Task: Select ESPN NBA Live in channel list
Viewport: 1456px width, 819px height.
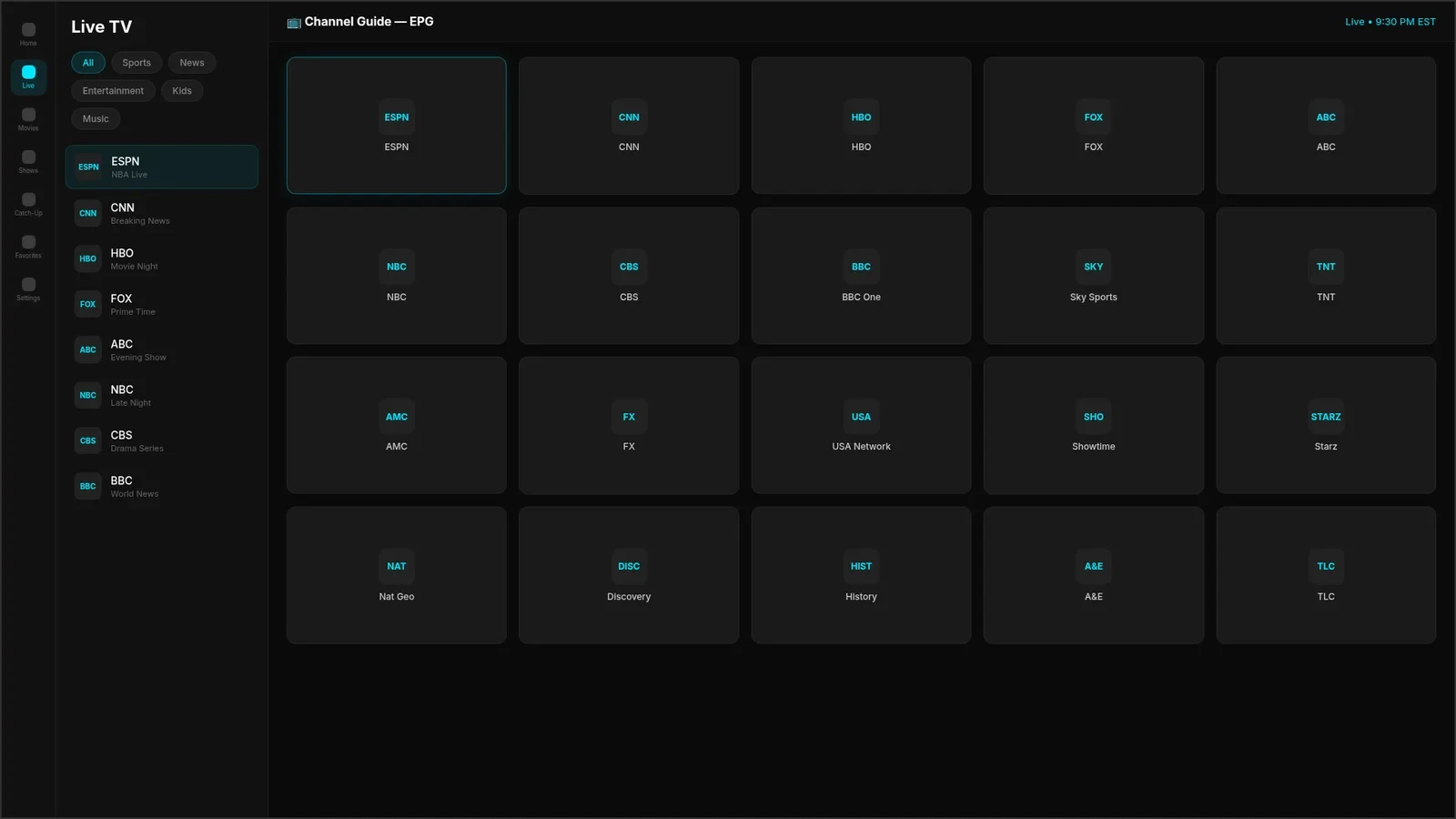Action: (x=162, y=167)
